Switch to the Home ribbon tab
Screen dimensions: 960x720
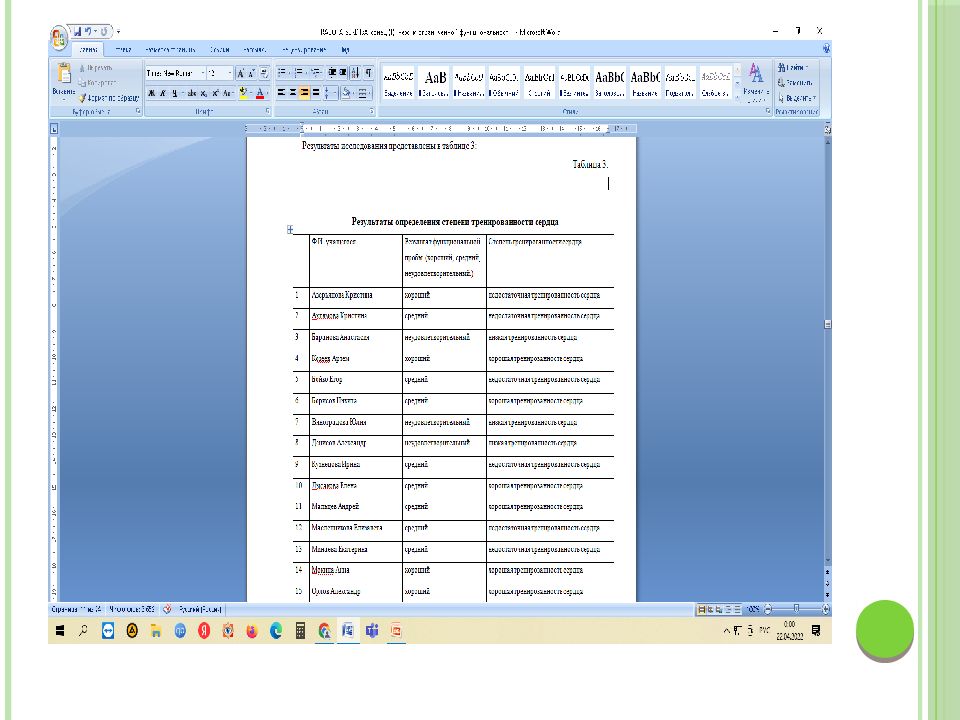tap(88, 48)
